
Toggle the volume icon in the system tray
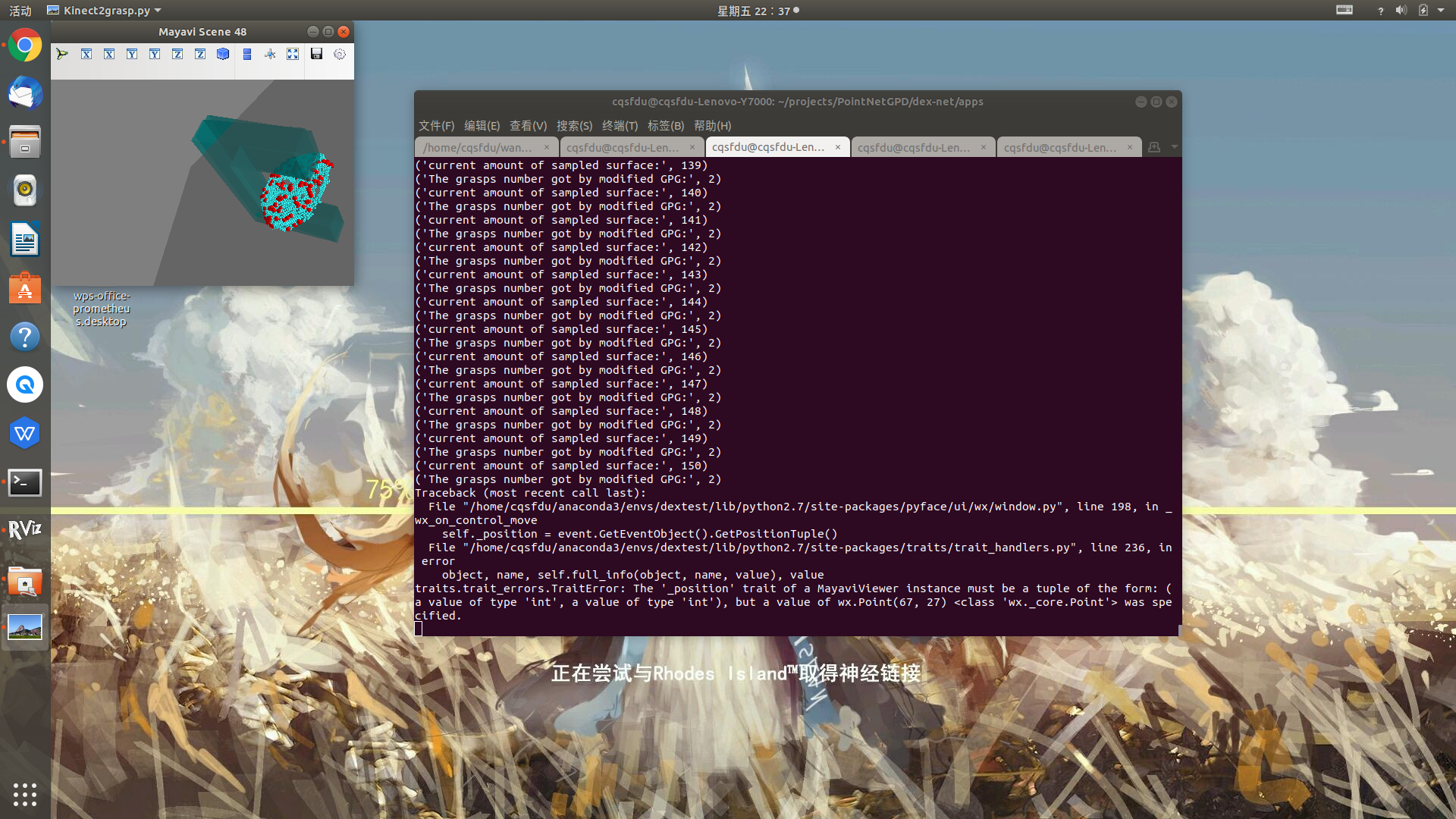tap(1400, 11)
